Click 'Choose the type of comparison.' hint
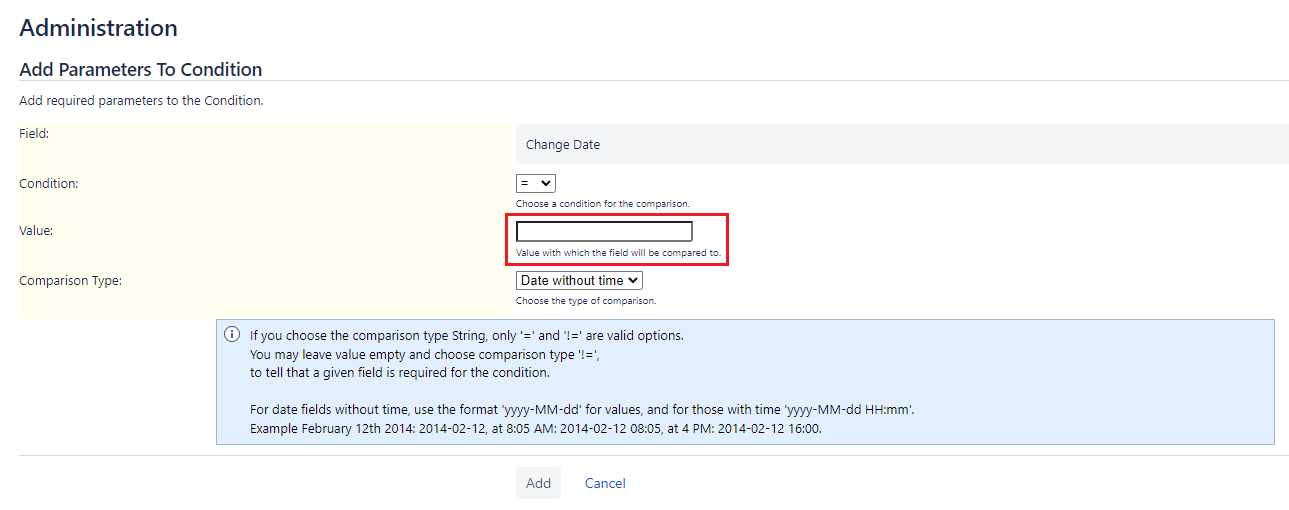The width and height of the screenshot is (1289, 510). (586, 301)
